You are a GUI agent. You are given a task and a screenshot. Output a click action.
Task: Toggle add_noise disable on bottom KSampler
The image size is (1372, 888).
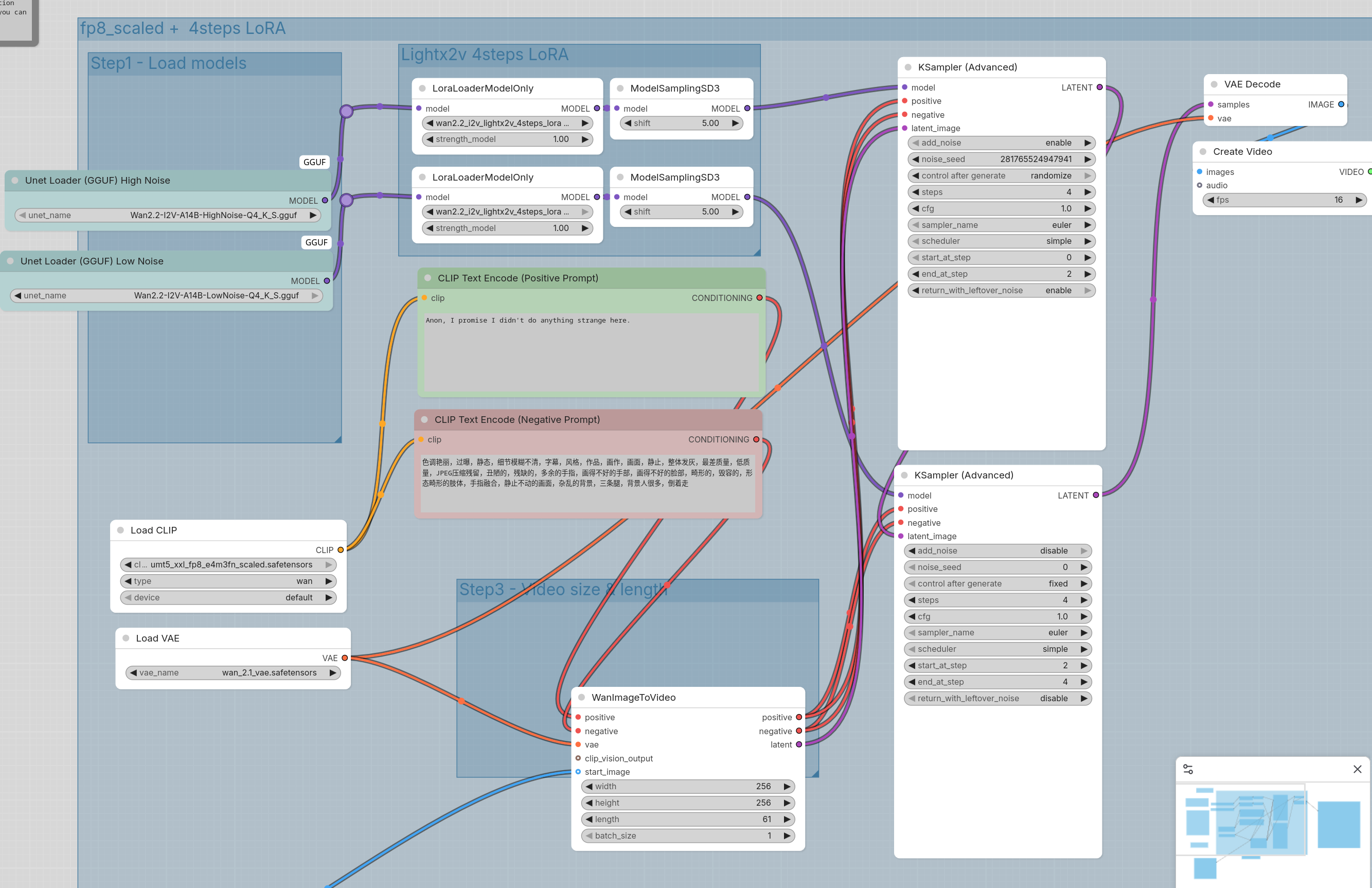click(x=997, y=550)
